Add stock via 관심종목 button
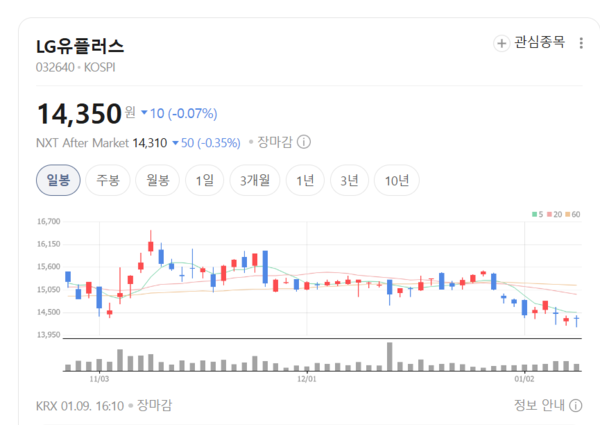Viewport: 600px width, 425px height. click(x=530, y=43)
